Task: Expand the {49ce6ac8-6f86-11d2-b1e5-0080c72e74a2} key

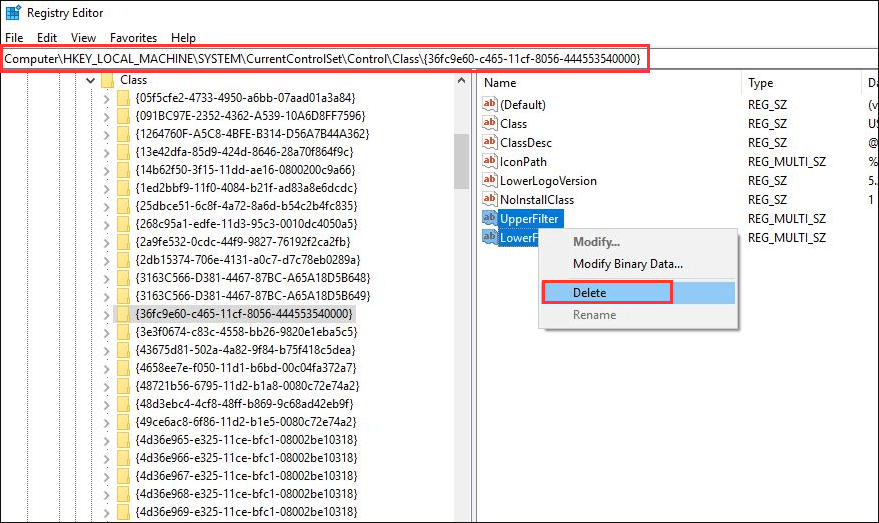Action: 107,422
